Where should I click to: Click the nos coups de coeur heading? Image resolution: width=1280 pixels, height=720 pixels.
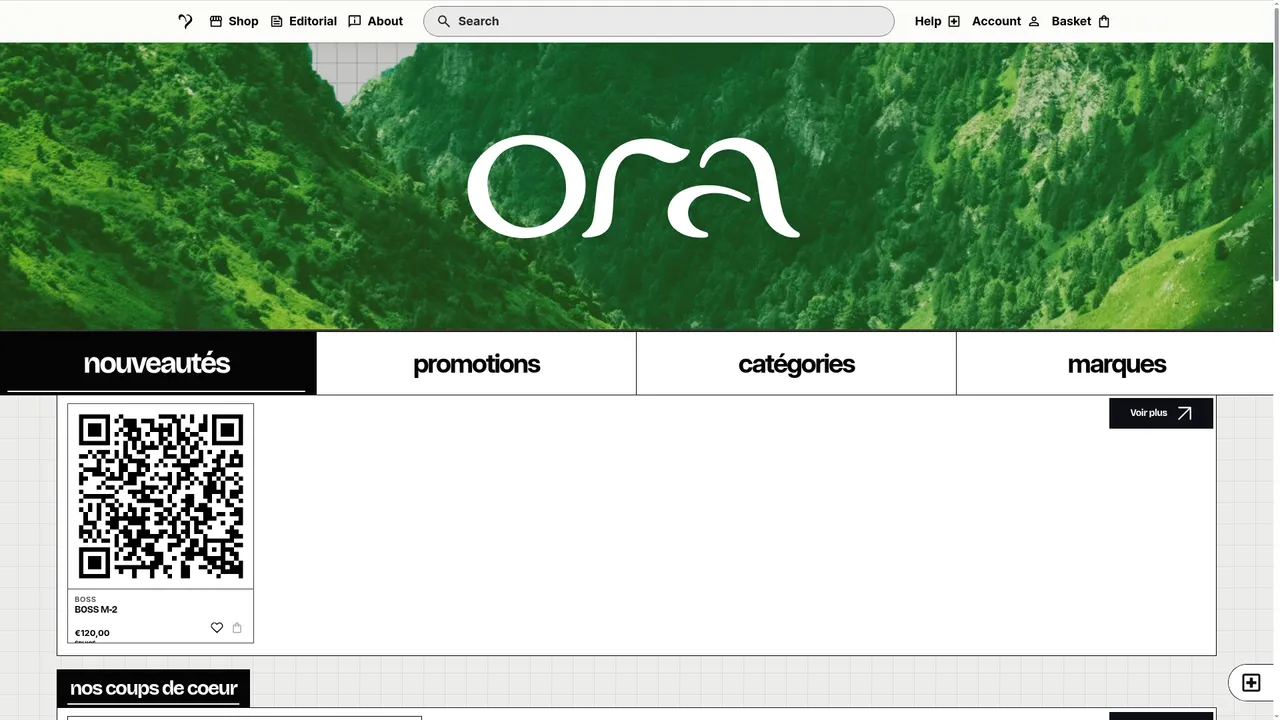click(153, 688)
